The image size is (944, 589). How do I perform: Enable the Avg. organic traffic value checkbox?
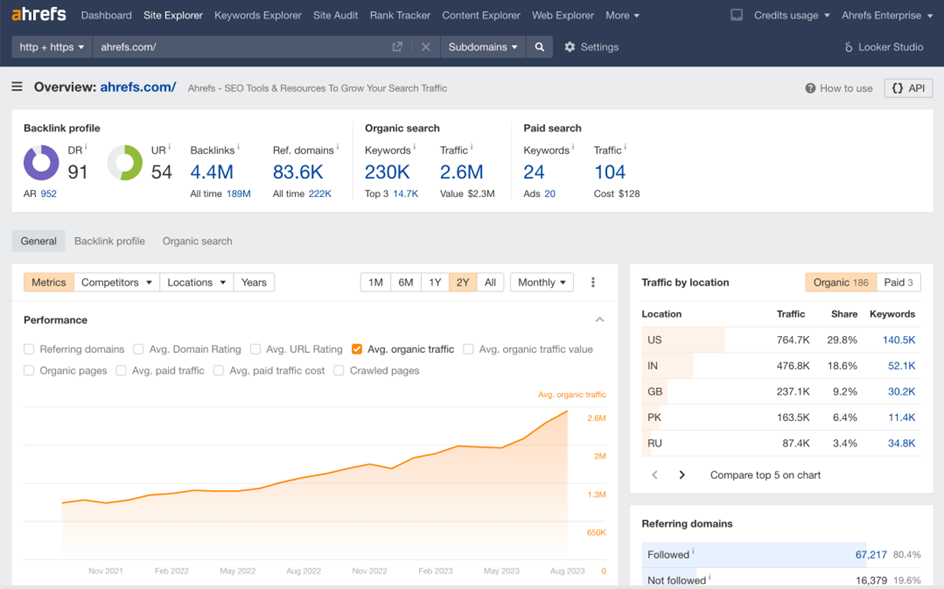click(x=468, y=349)
